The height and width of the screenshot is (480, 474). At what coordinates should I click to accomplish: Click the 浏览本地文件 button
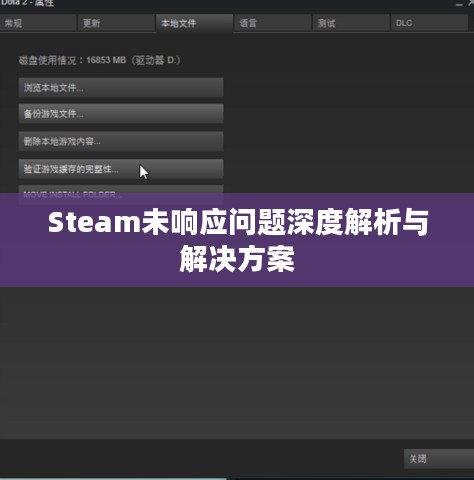click(x=121, y=88)
